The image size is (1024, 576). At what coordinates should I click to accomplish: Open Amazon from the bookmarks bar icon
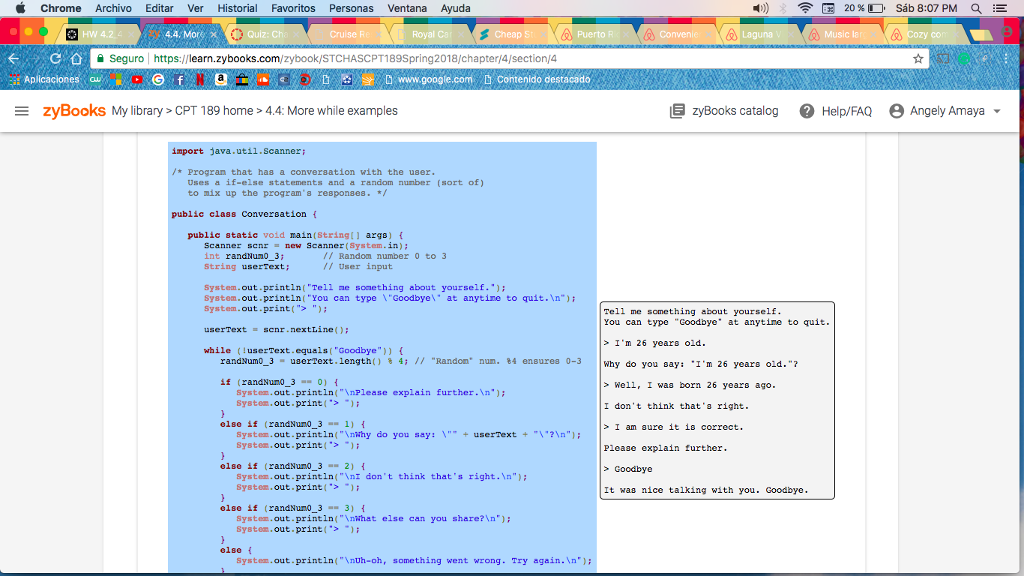221,81
